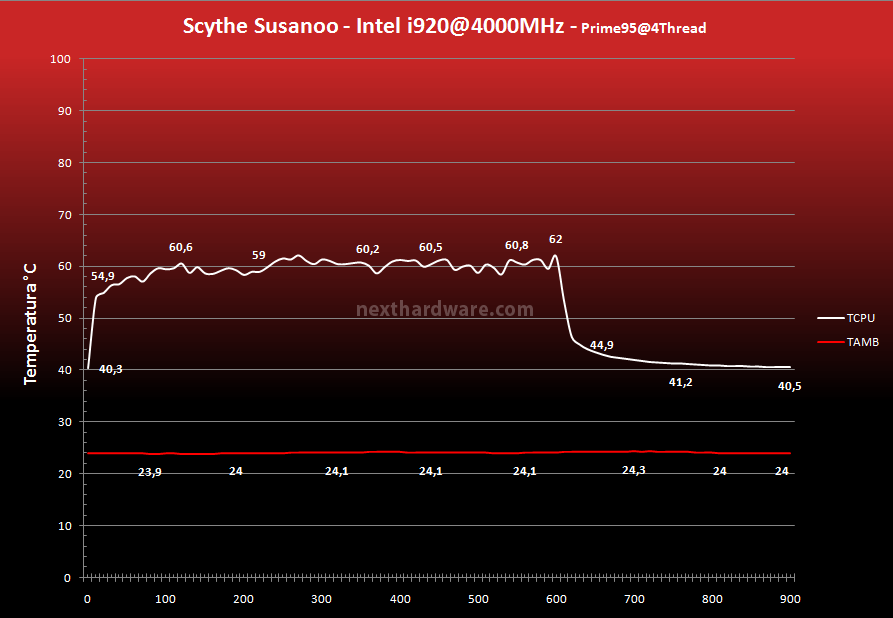Image resolution: width=893 pixels, height=618 pixels.
Task: Click the white TCPU legend line marker
Action: (x=830, y=318)
